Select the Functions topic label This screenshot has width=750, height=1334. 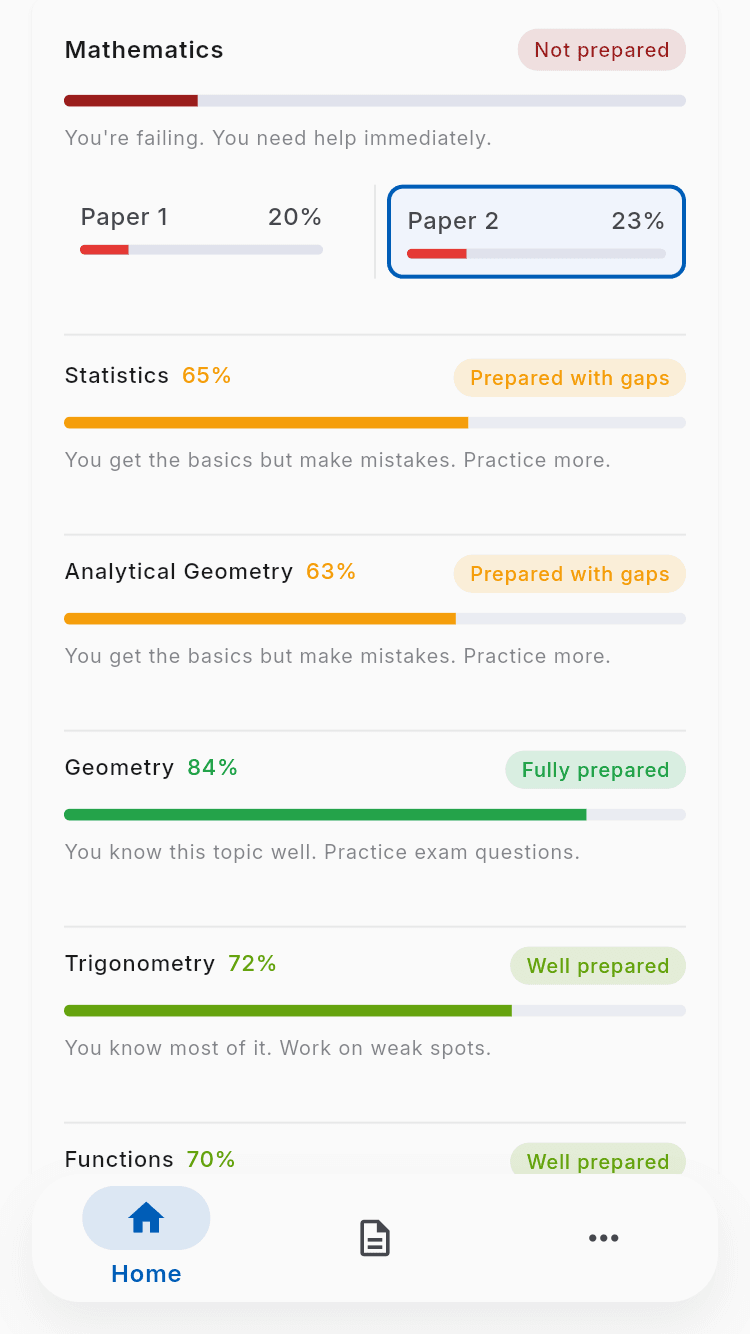[119, 1159]
